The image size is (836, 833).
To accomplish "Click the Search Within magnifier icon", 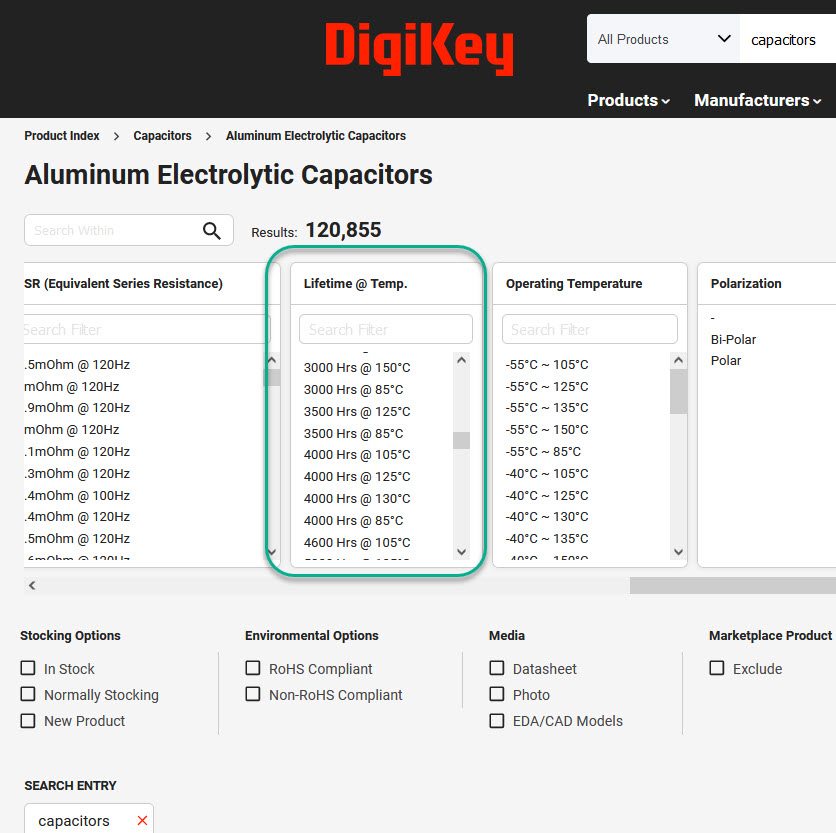I will (x=212, y=230).
